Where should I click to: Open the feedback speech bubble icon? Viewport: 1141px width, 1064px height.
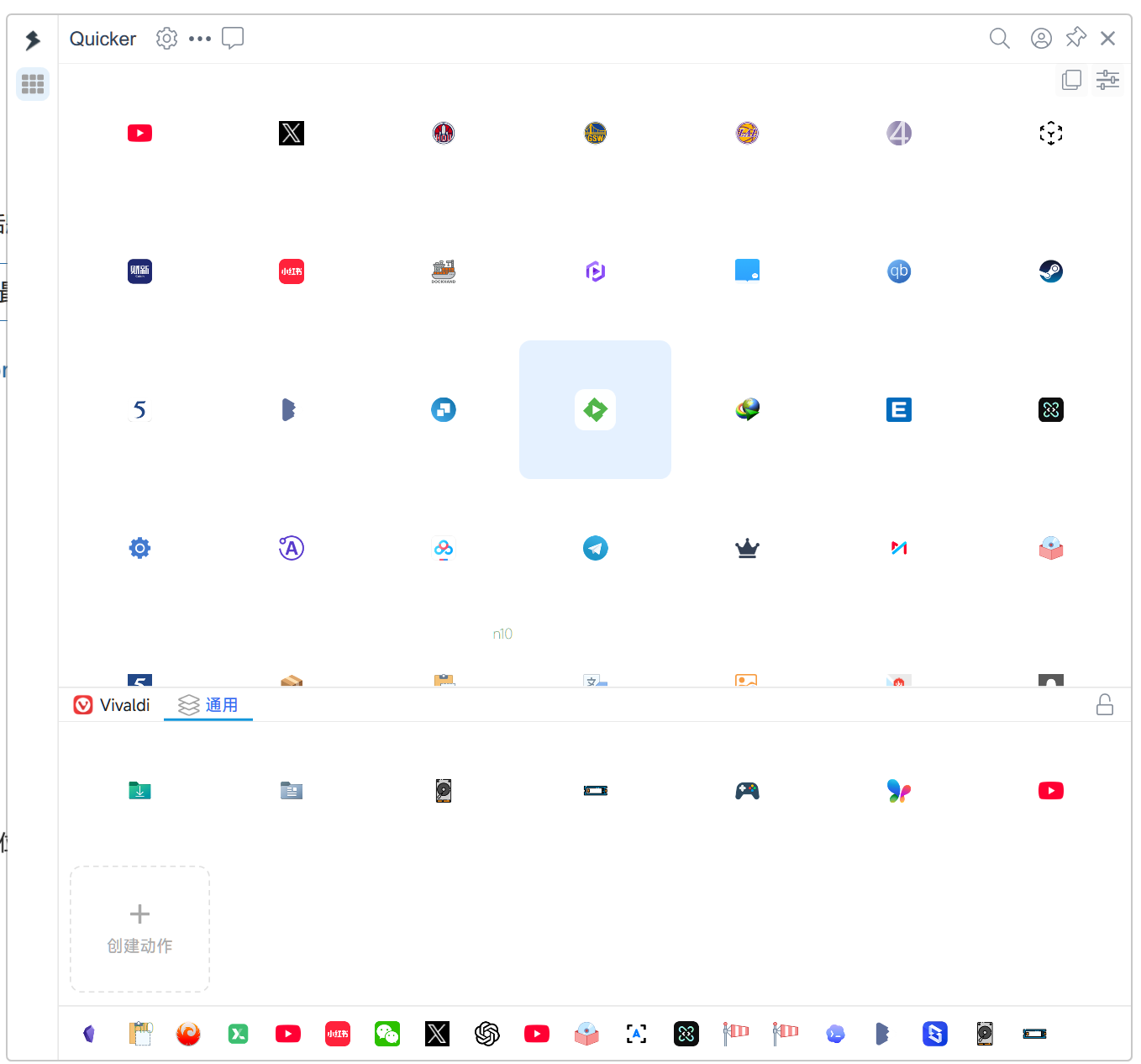click(233, 39)
